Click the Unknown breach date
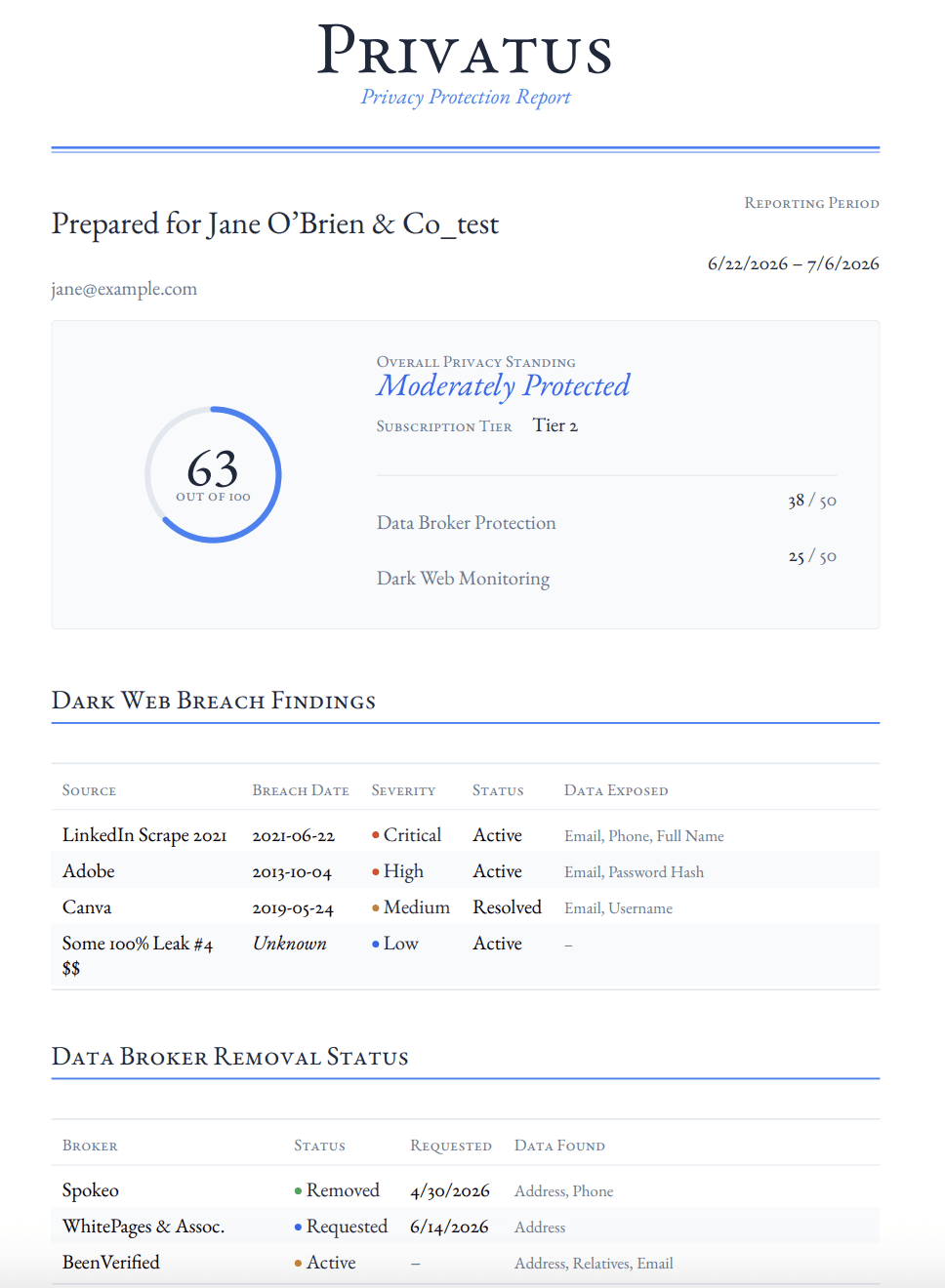Image resolution: width=945 pixels, height=1288 pixels. (x=290, y=944)
